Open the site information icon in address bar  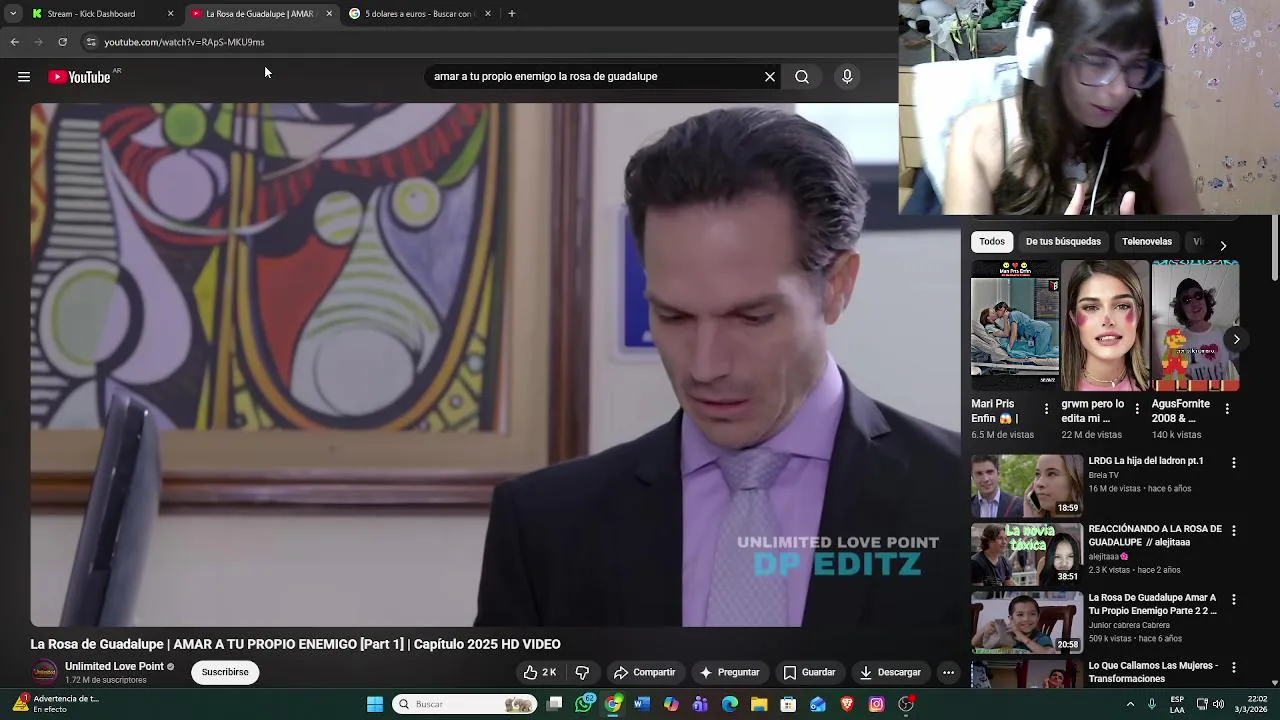click(x=91, y=42)
